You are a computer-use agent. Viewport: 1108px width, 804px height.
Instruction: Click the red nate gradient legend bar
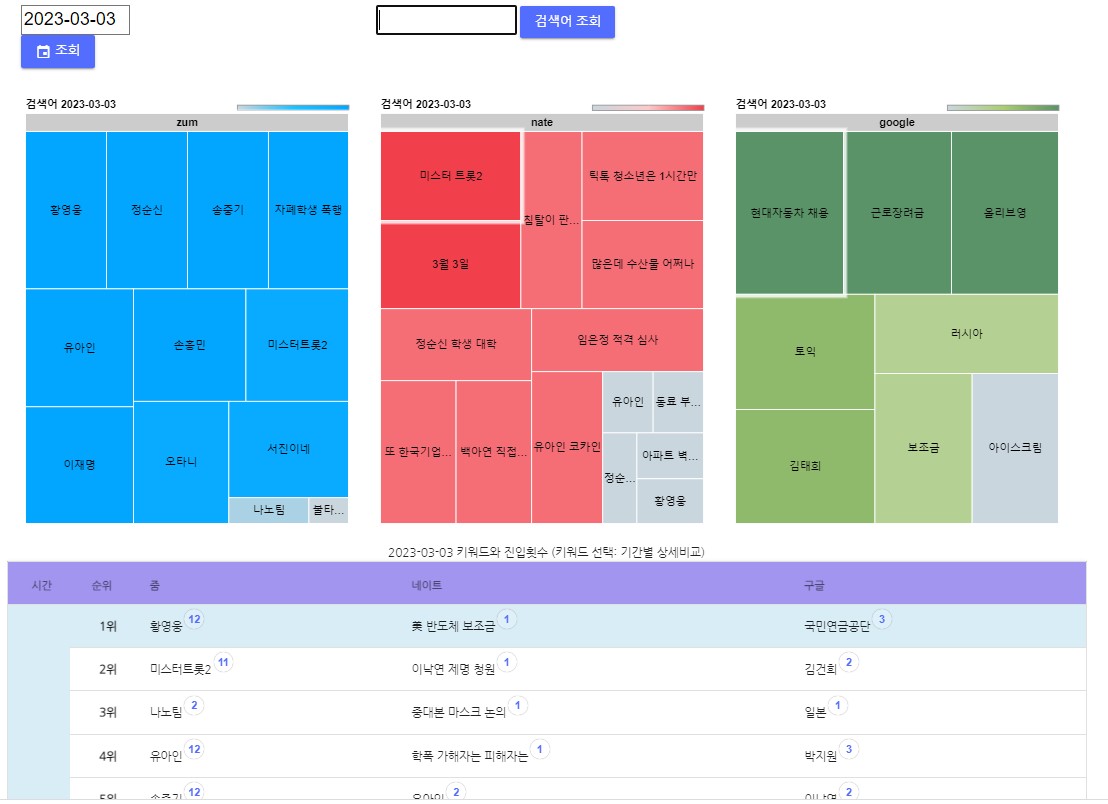click(x=648, y=107)
